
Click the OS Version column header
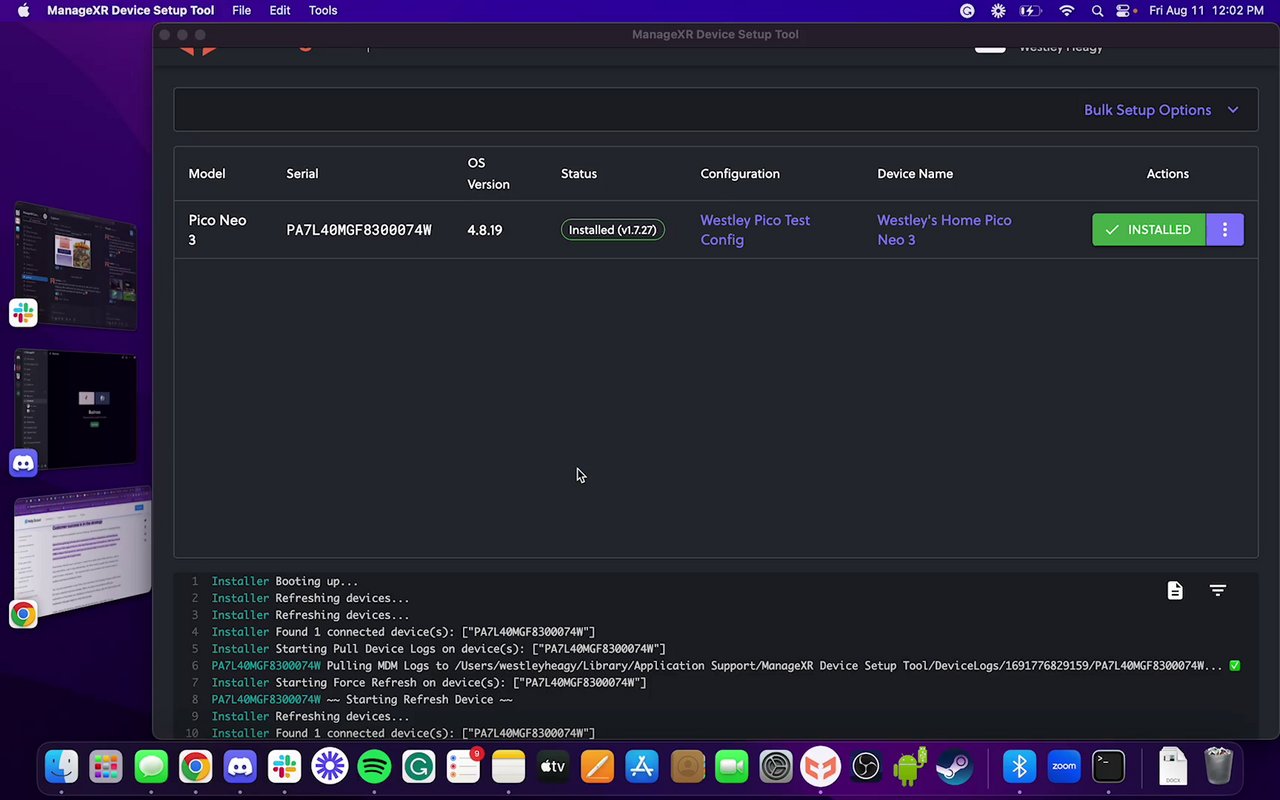tap(488, 174)
